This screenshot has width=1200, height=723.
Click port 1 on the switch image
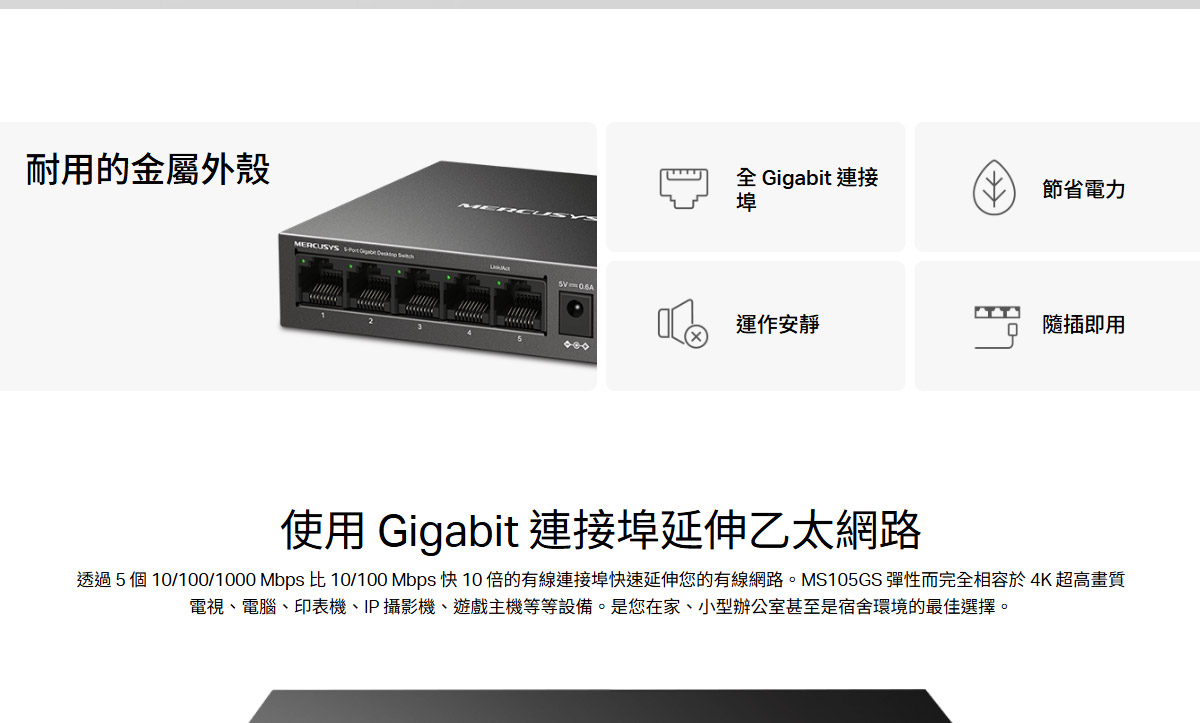coord(322,283)
